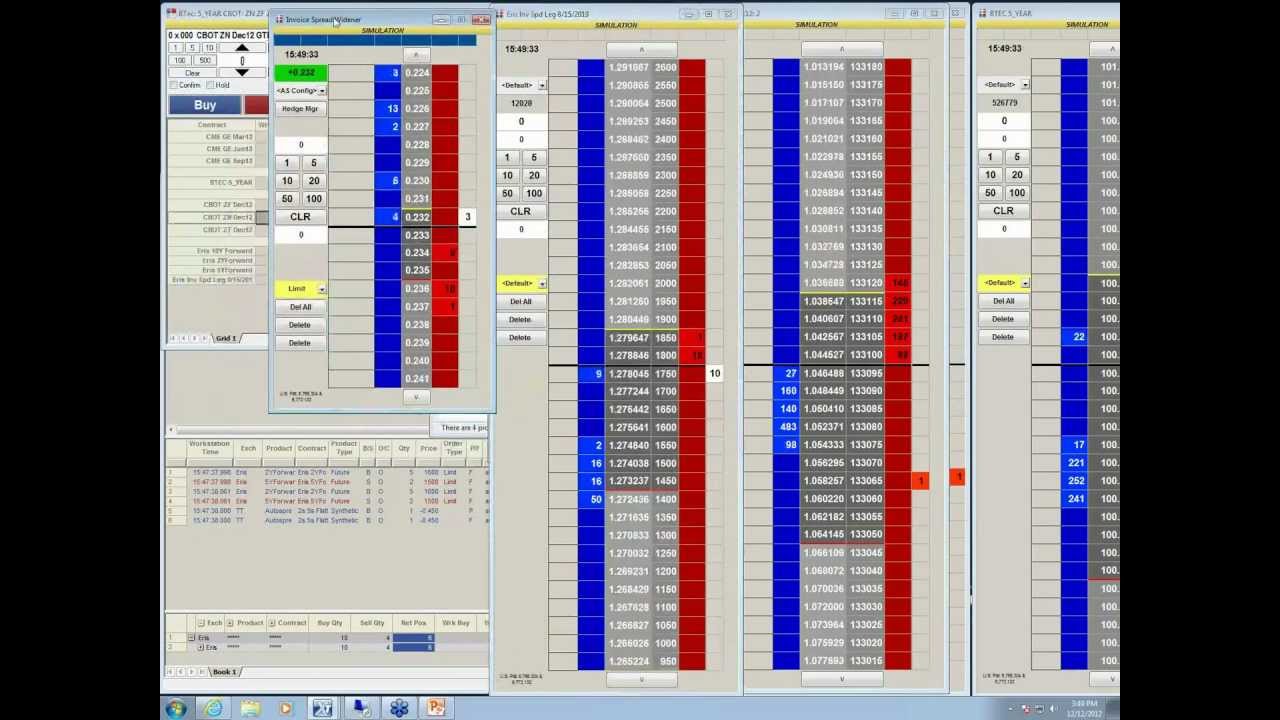The image size is (1280, 720).
Task: Click price 1.279647 in Eris Inv Spd ladder
Action: click(629, 338)
